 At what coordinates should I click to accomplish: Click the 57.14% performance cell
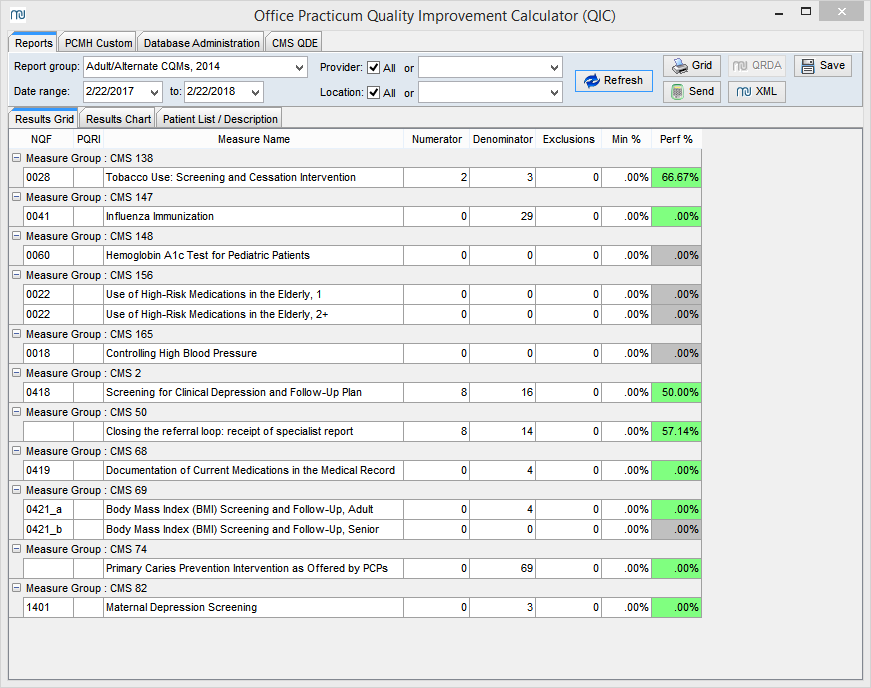coord(676,431)
